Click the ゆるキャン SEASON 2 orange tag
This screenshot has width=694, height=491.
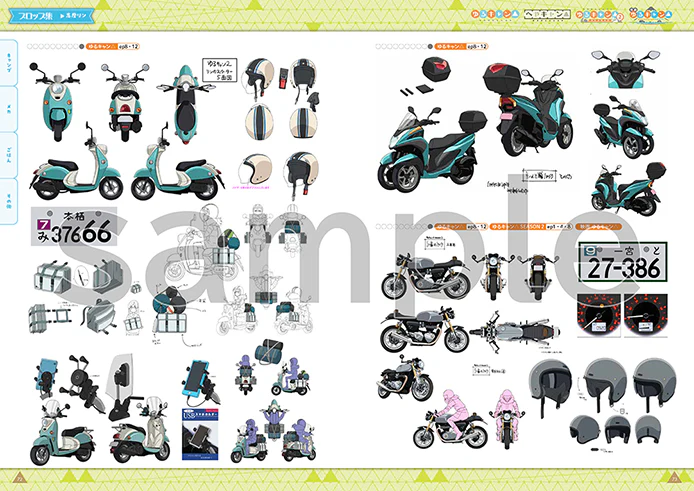530,227
